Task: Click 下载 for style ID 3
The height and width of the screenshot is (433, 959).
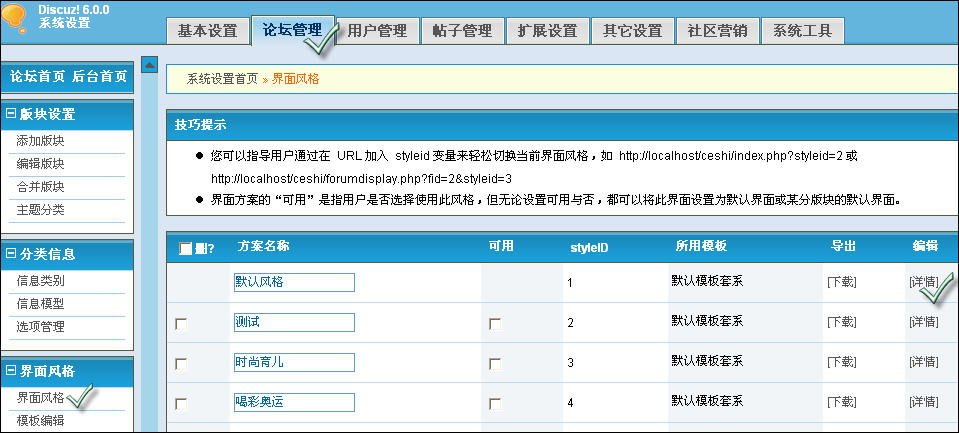Action: click(x=842, y=361)
